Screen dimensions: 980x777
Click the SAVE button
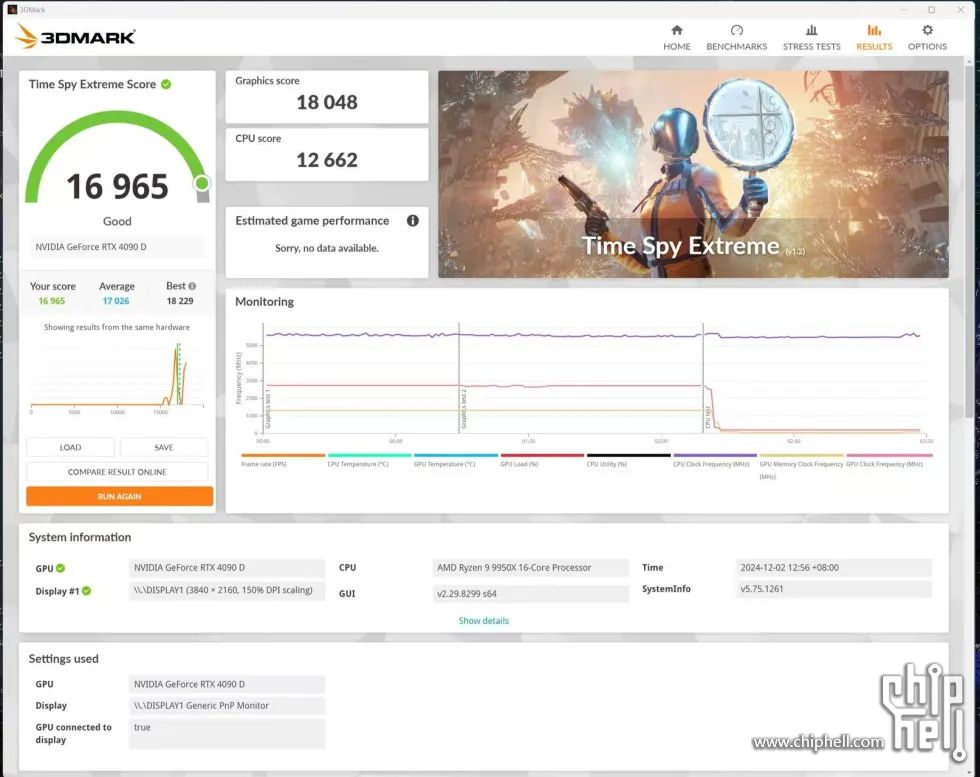pyautogui.click(x=164, y=448)
